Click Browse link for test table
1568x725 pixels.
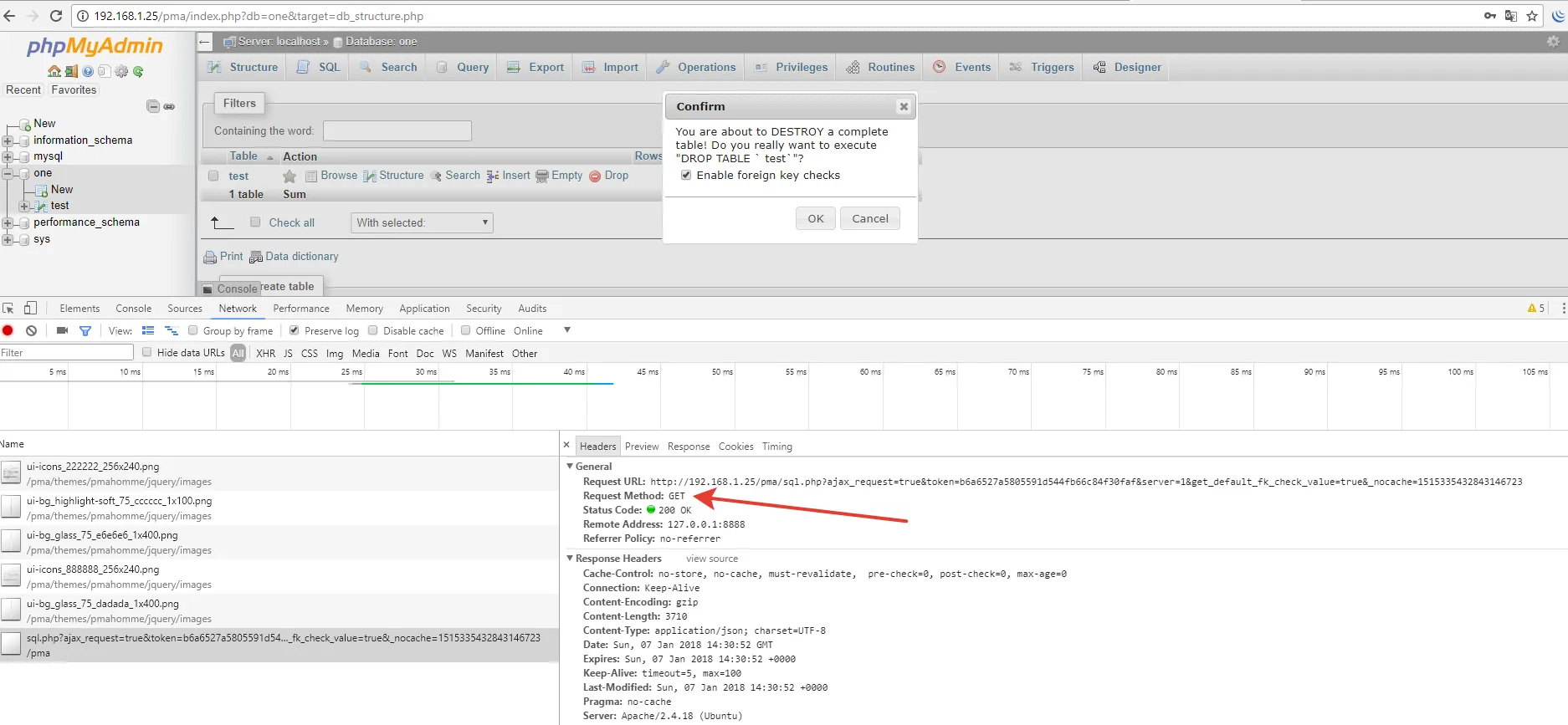[x=331, y=176]
